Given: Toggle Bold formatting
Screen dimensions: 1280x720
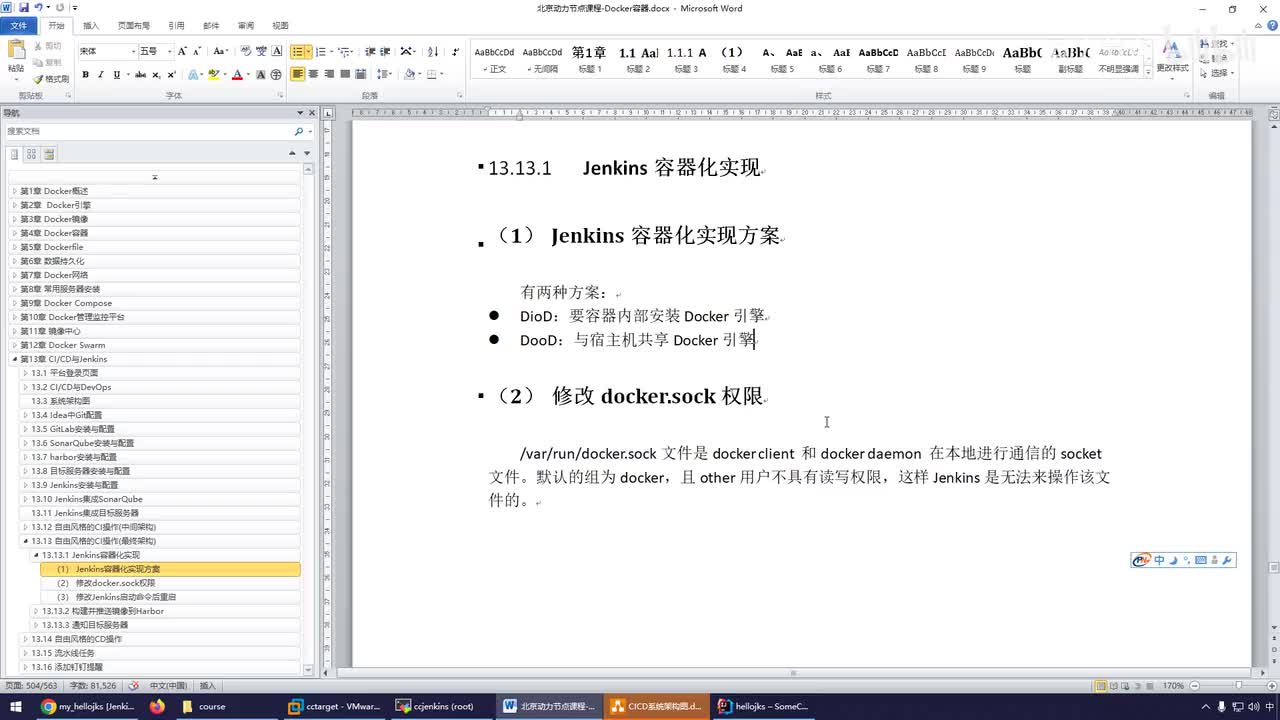Looking at the screenshot, I should point(85,75).
